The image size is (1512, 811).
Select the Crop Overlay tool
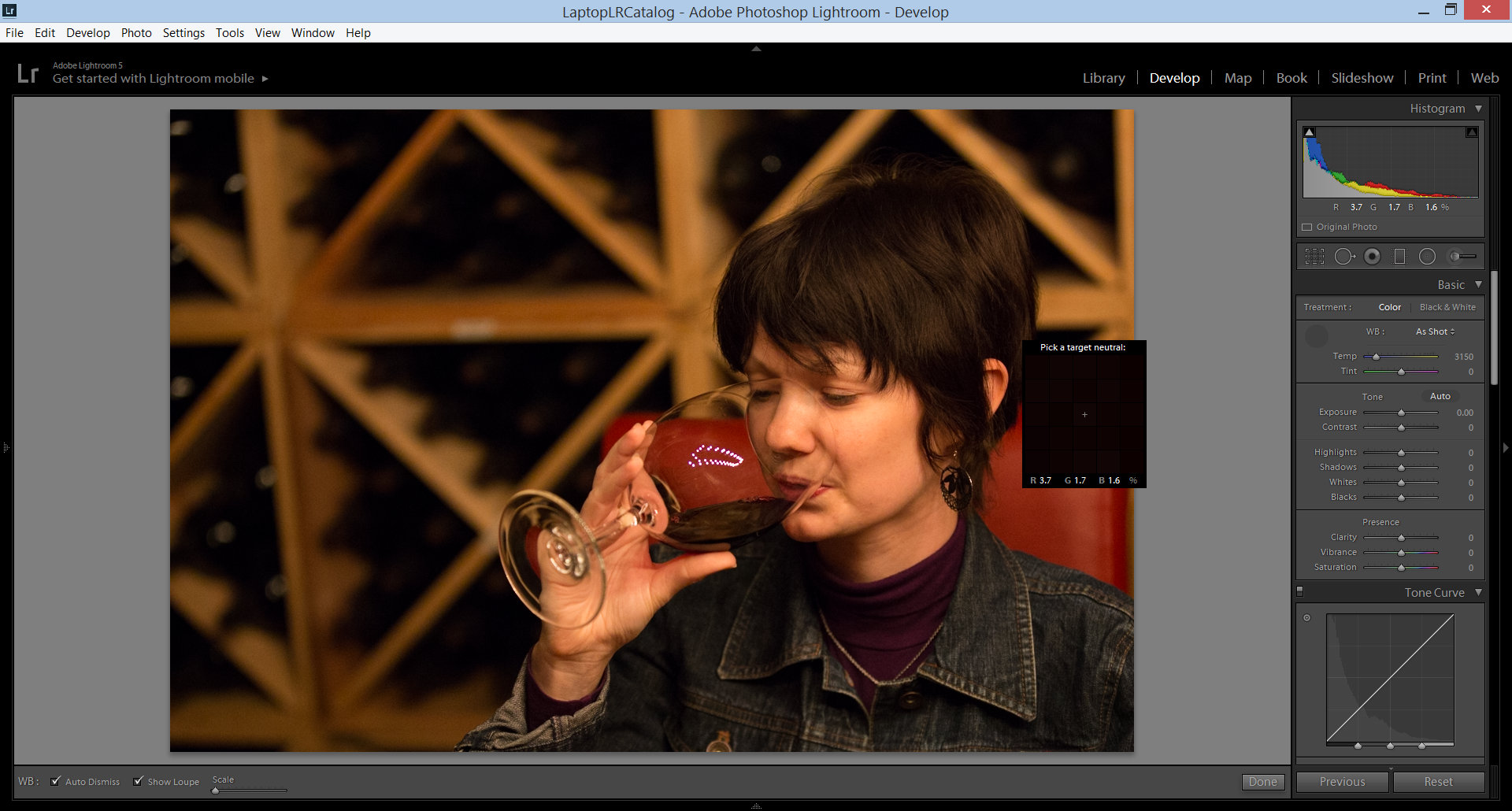click(x=1314, y=256)
